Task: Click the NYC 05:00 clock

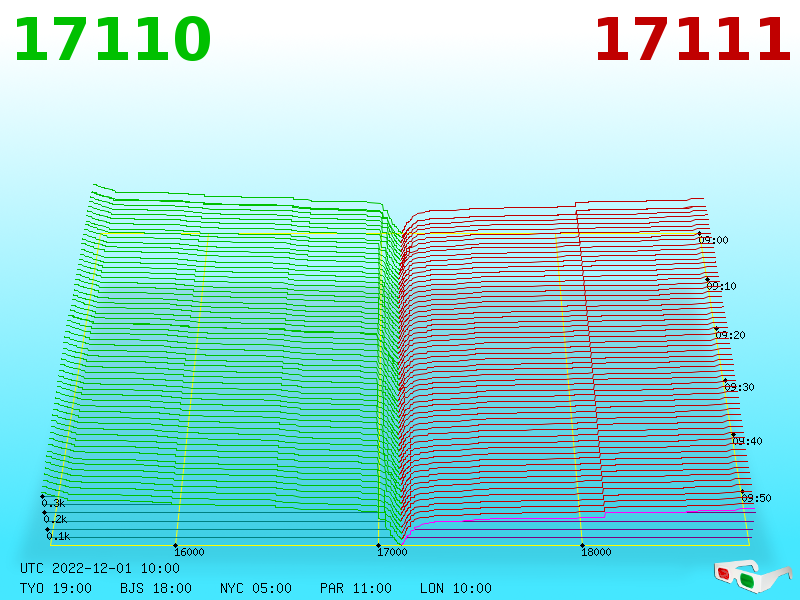Action: click(256, 588)
